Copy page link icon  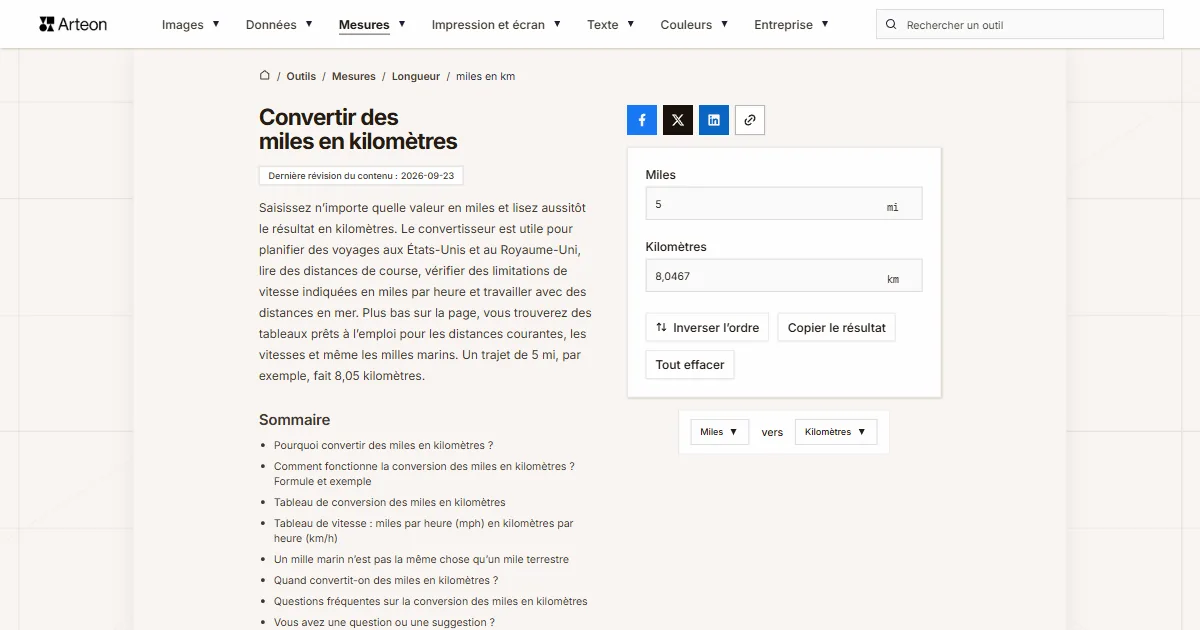tap(750, 120)
